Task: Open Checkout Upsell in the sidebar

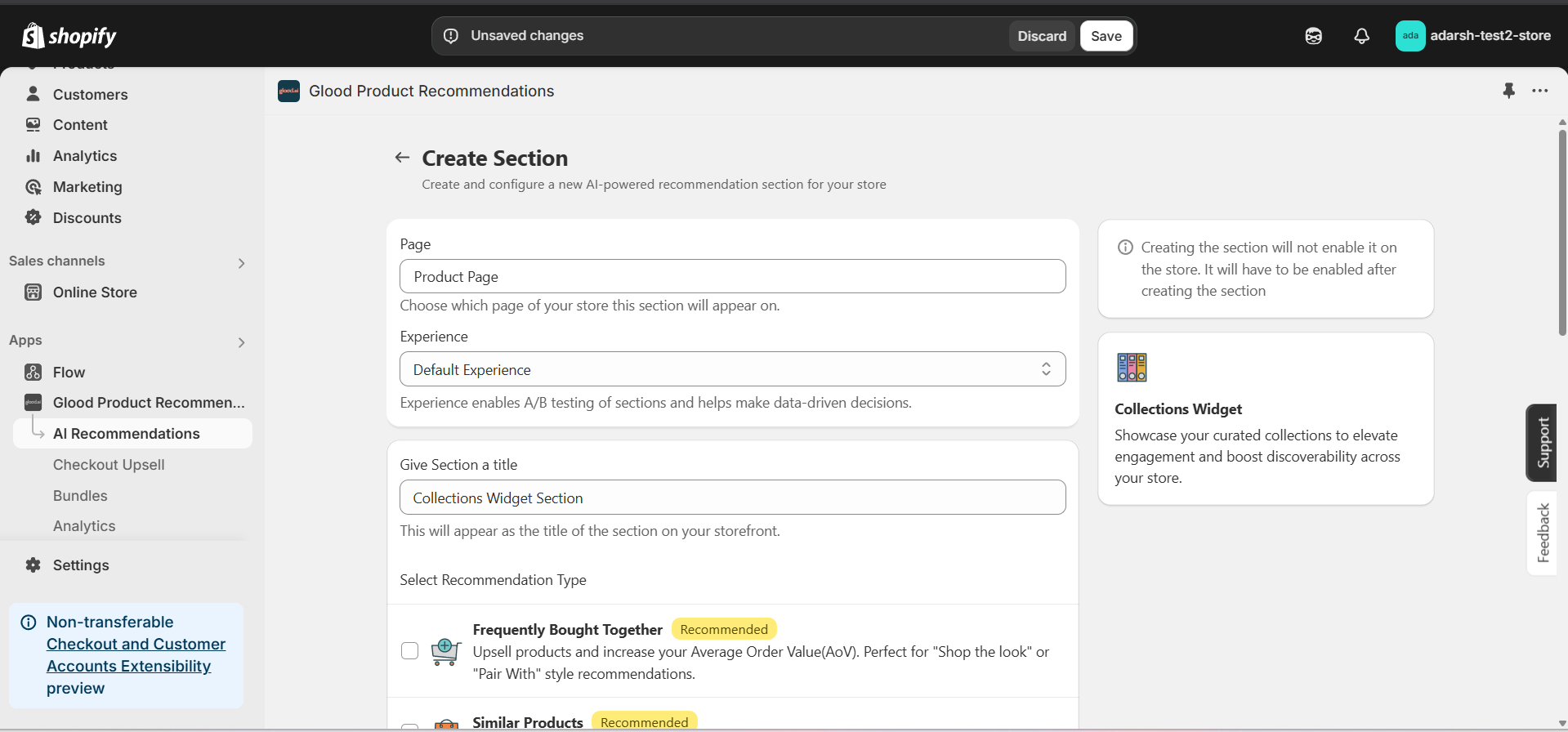Action: pyautogui.click(x=109, y=465)
